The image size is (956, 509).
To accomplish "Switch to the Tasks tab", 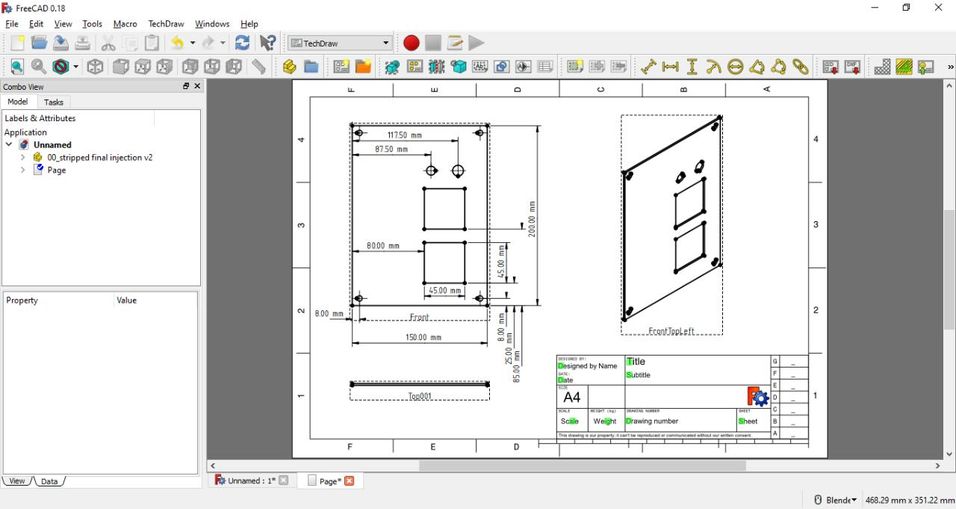I will [x=54, y=102].
